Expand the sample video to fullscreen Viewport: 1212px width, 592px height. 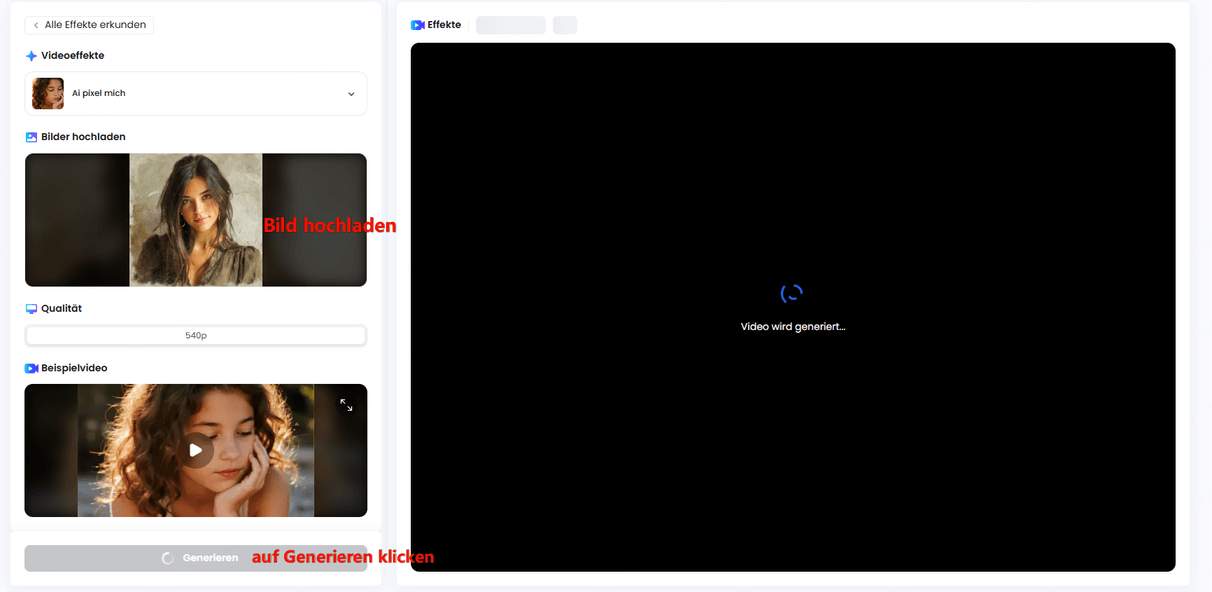(x=346, y=405)
